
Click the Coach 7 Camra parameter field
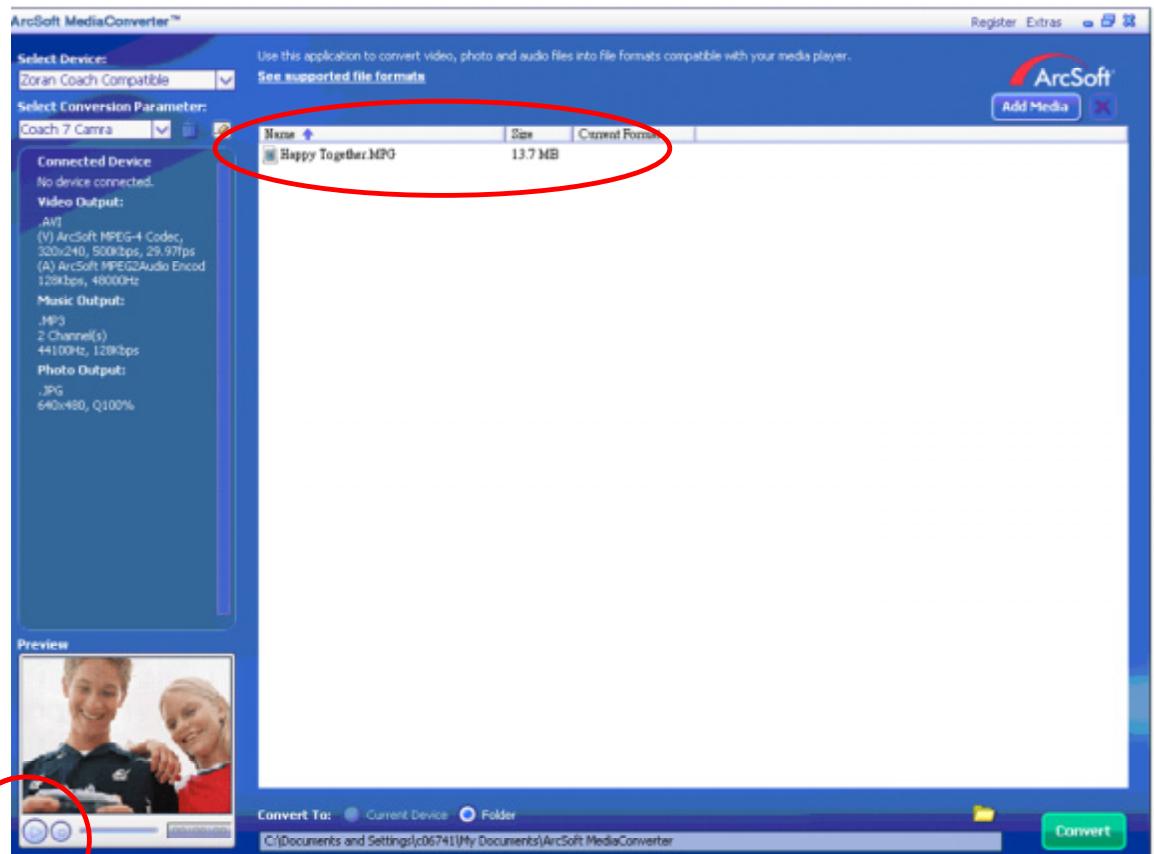[85, 130]
